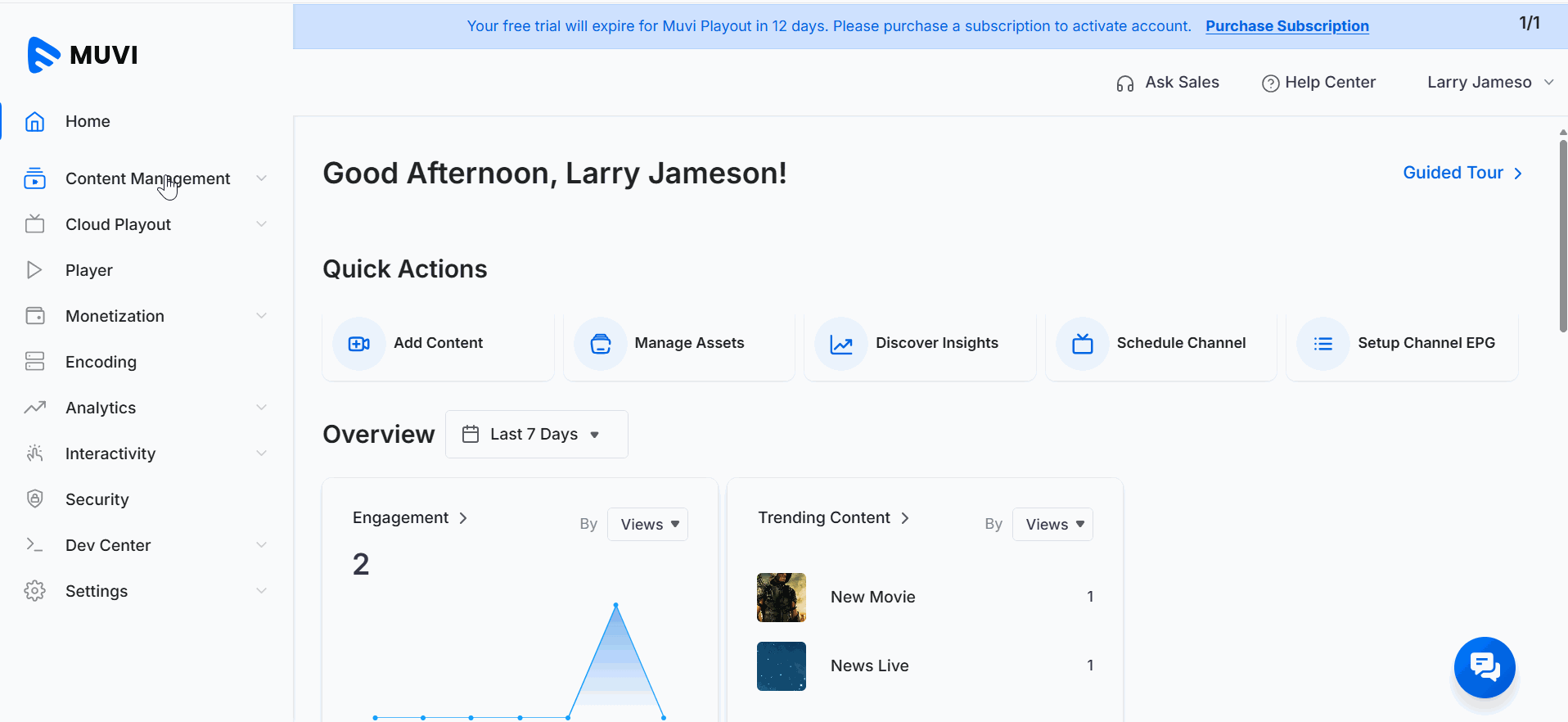Open the Larry Jameso account dropdown
This screenshot has width=1568, height=722.
1489,83
